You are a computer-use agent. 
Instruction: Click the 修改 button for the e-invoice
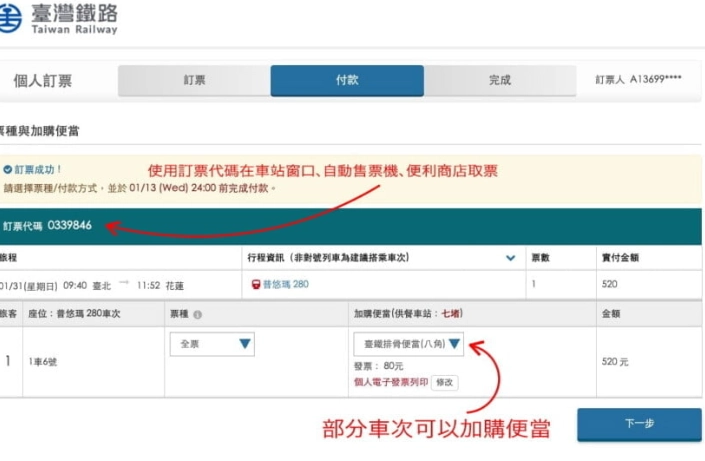coord(445,382)
